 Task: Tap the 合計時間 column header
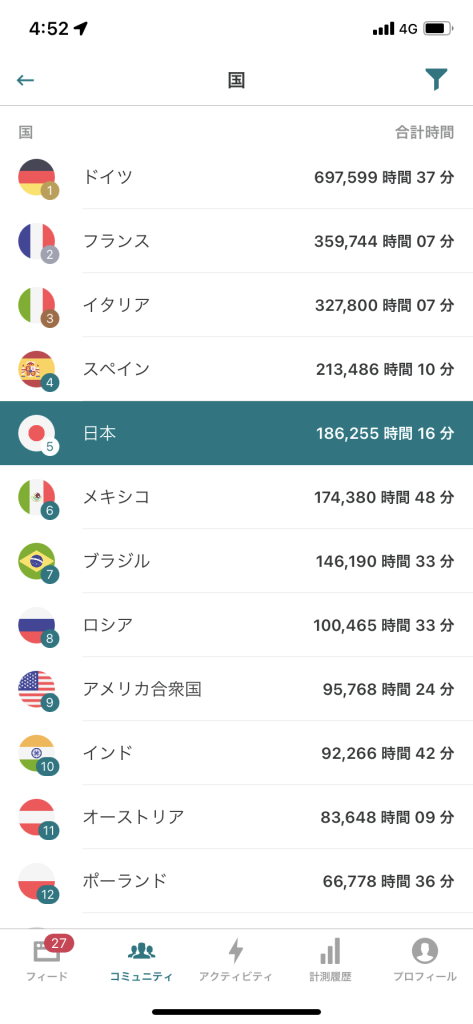(x=425, y=133)
